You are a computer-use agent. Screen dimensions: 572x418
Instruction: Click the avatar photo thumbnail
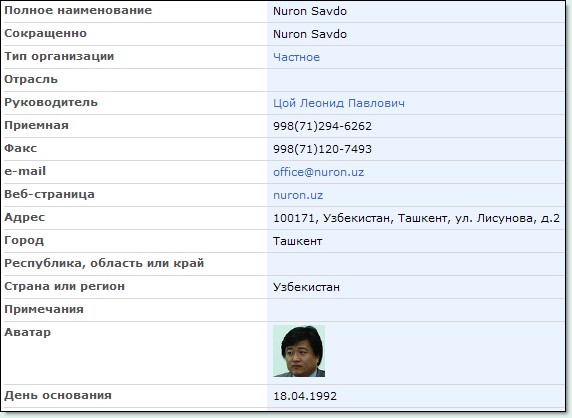click(x=299, y=351)
